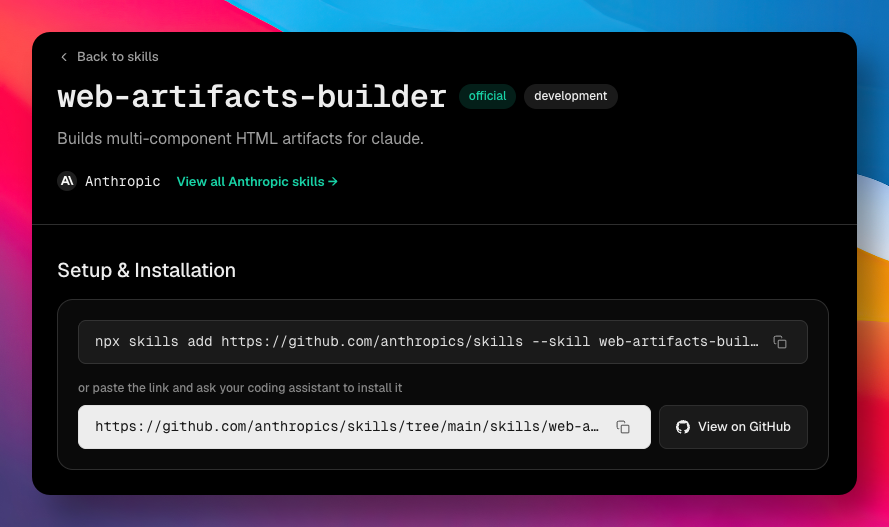This screenshot has height=527, width=889.
Task: Click the 'web-artifacts-builder' title
Action: [x=252, y=96]
